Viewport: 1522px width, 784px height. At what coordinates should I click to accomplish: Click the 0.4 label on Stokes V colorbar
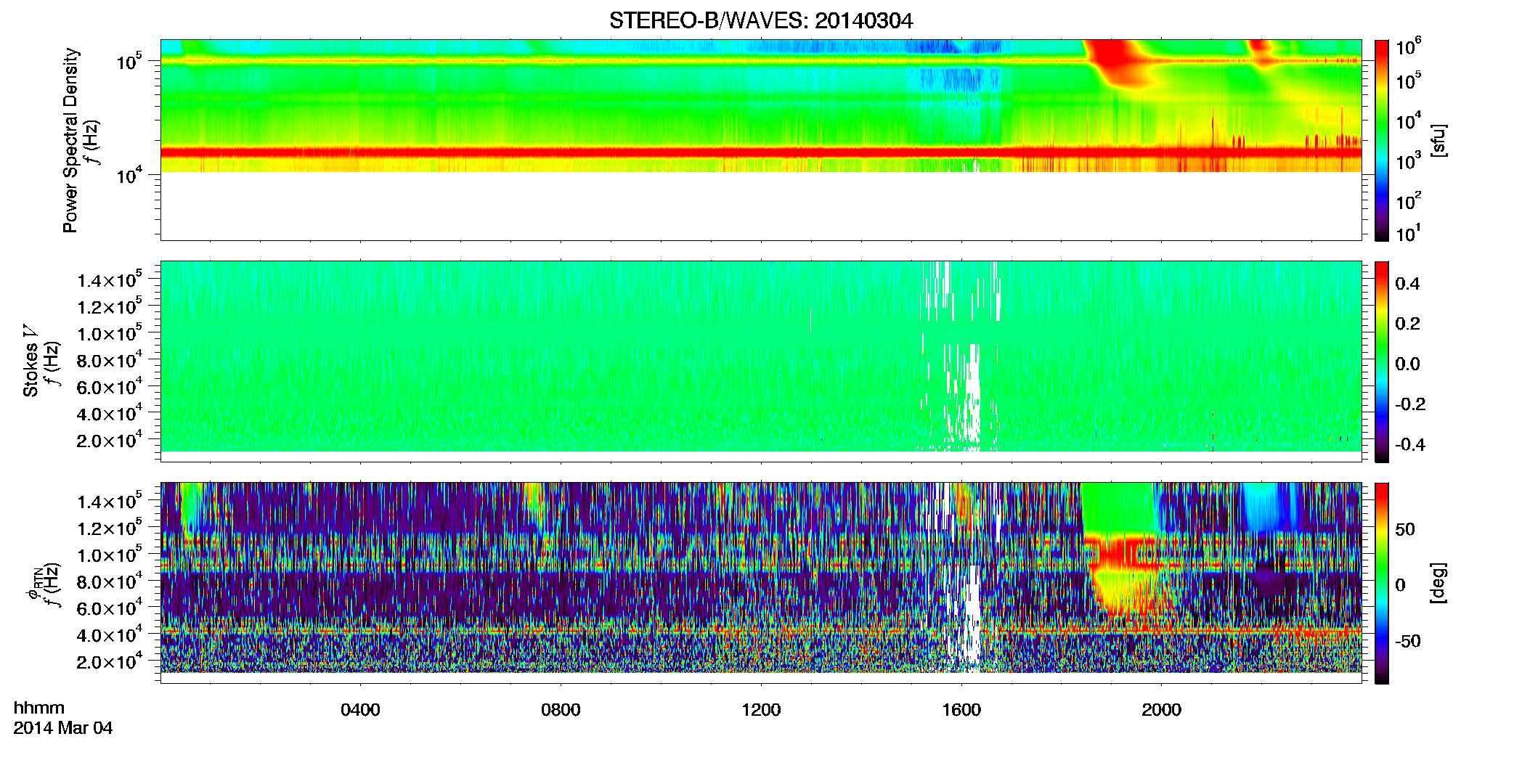pos(1407,284)
